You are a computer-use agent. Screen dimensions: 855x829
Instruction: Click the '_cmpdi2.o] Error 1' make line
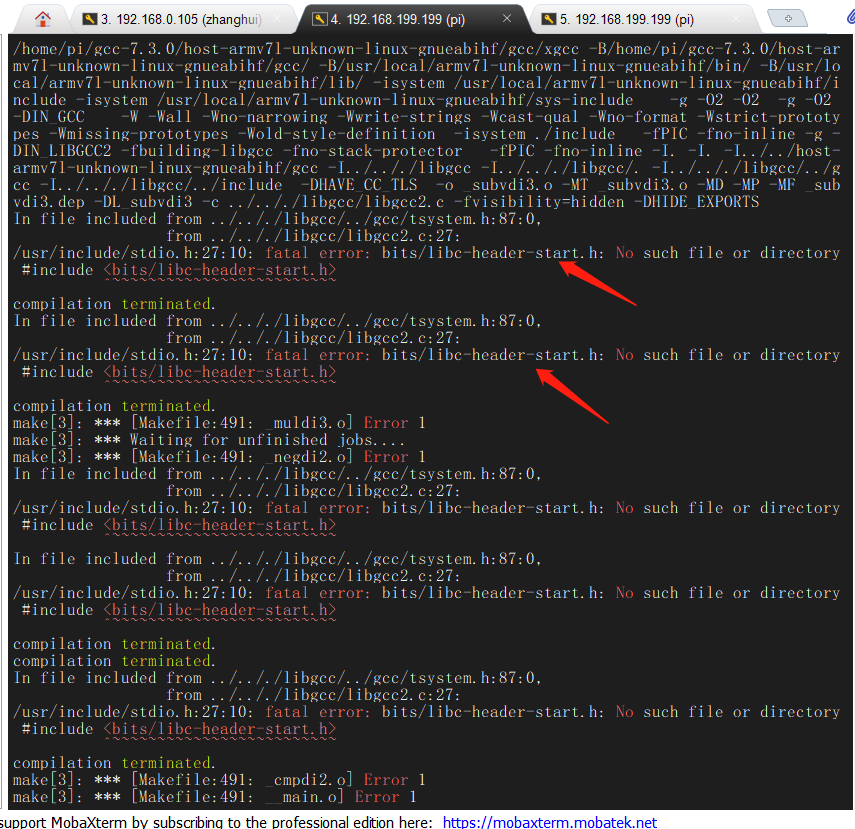[x=219, y=780]
